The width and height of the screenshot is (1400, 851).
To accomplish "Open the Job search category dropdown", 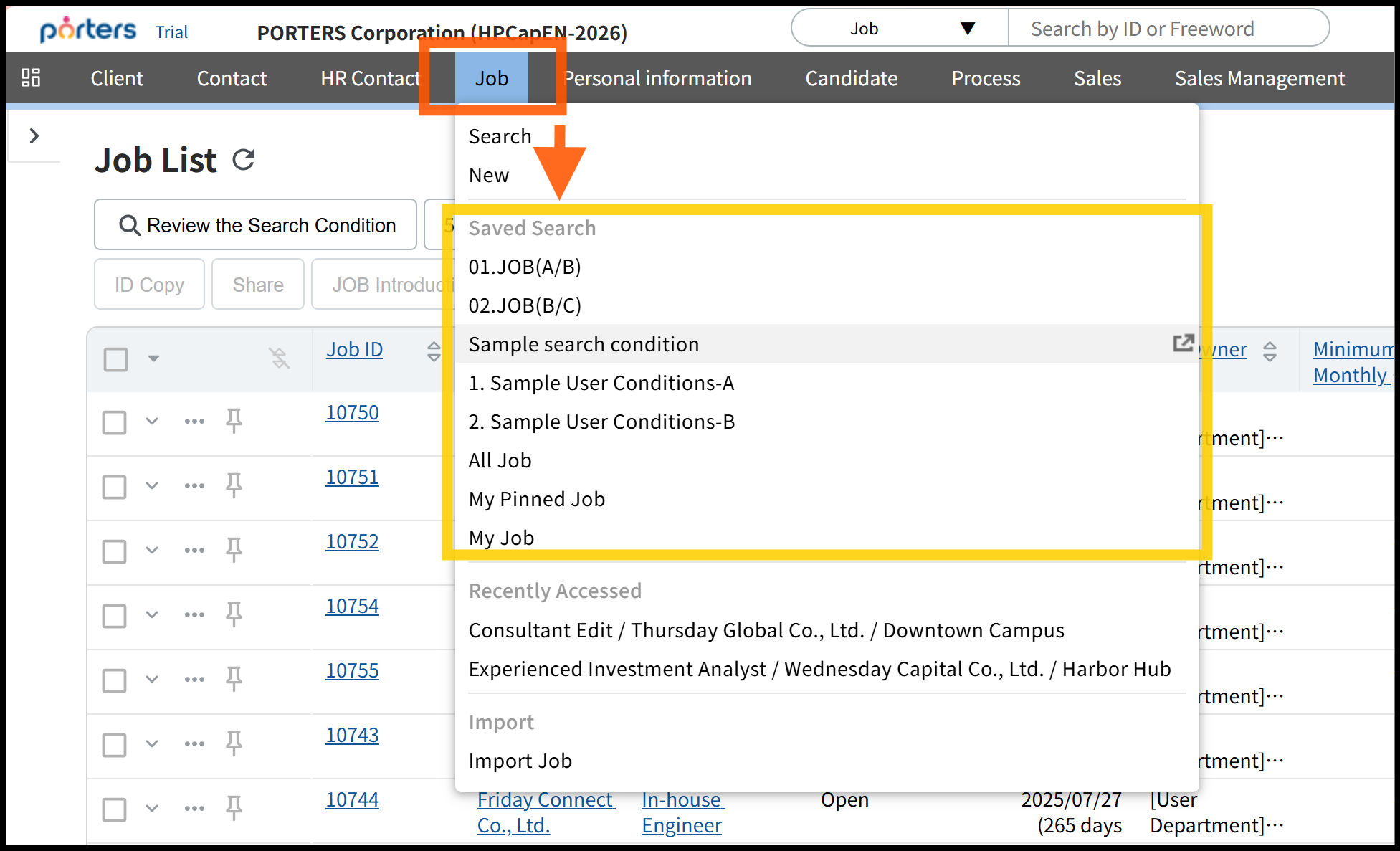I will pos(899,29).
